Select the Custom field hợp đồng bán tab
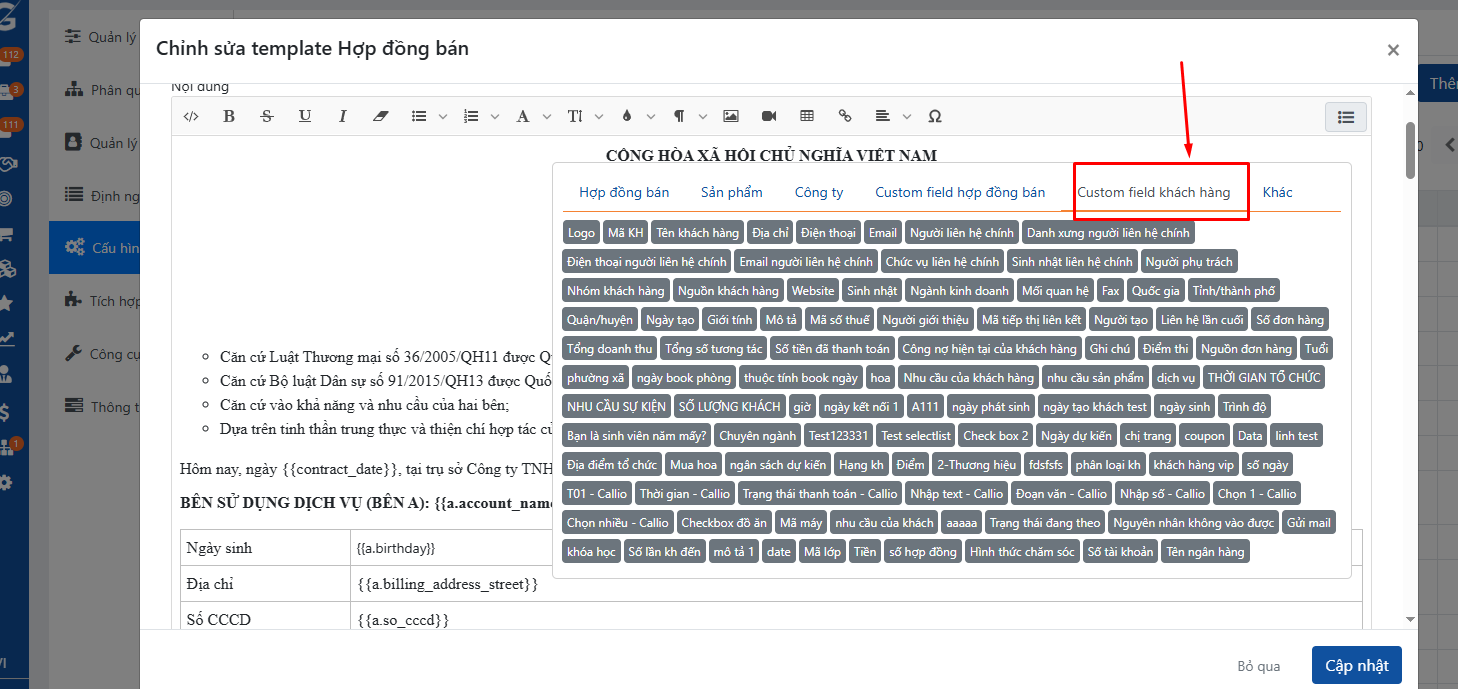 click(960, 192)
